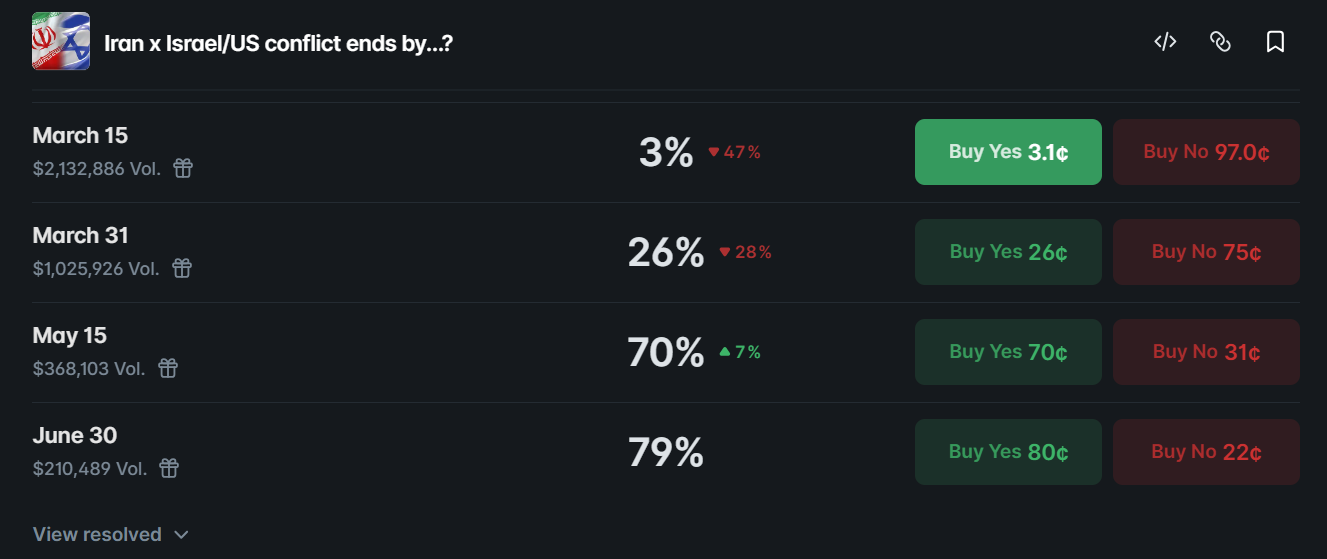Buy Yes at 3.1¢ for March 15
This screenshot has width=1327, height=559.
click(x=1008, y=152)
